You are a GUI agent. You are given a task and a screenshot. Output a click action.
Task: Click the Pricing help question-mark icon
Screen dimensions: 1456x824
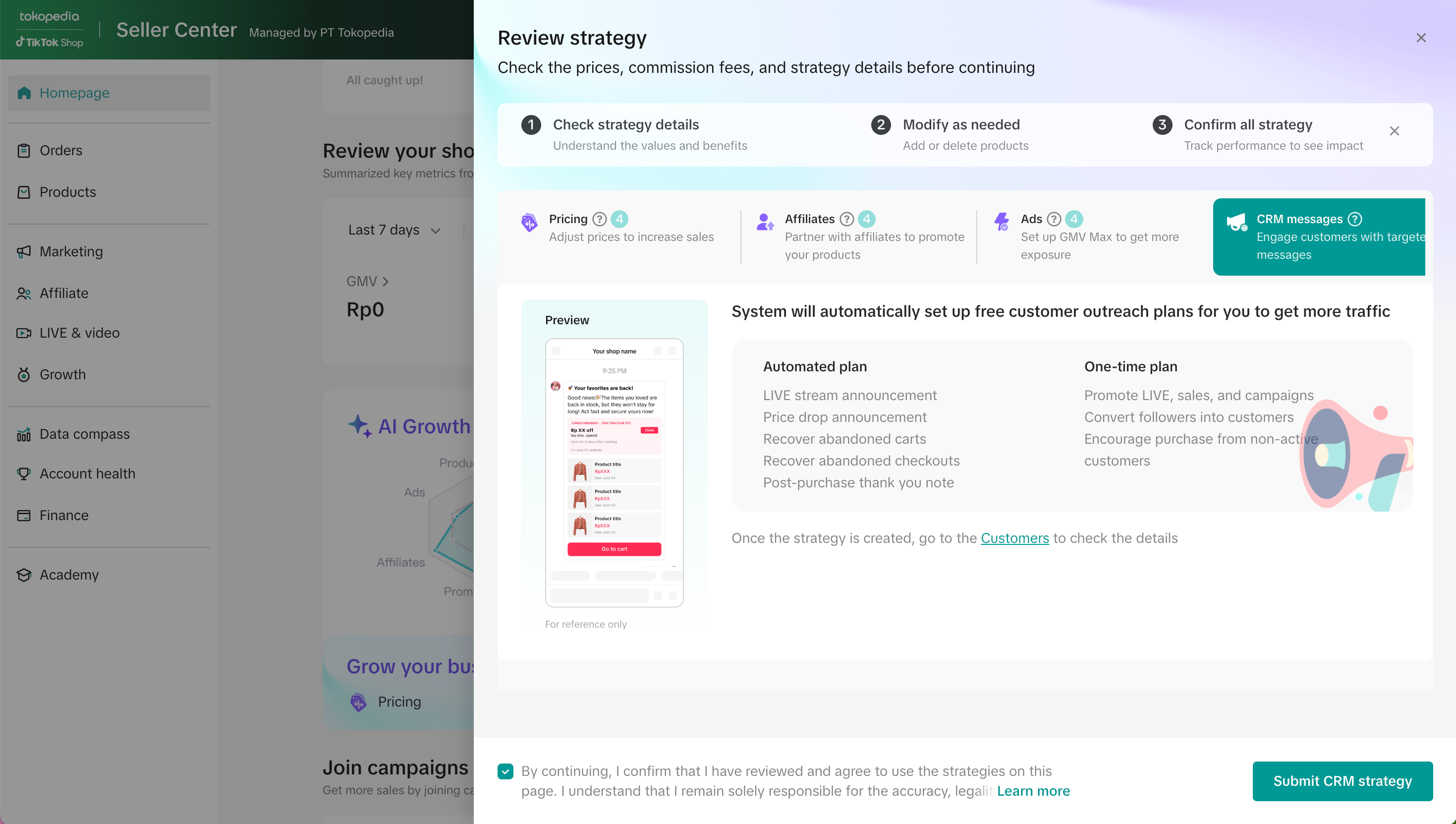[x=600, y=219]
